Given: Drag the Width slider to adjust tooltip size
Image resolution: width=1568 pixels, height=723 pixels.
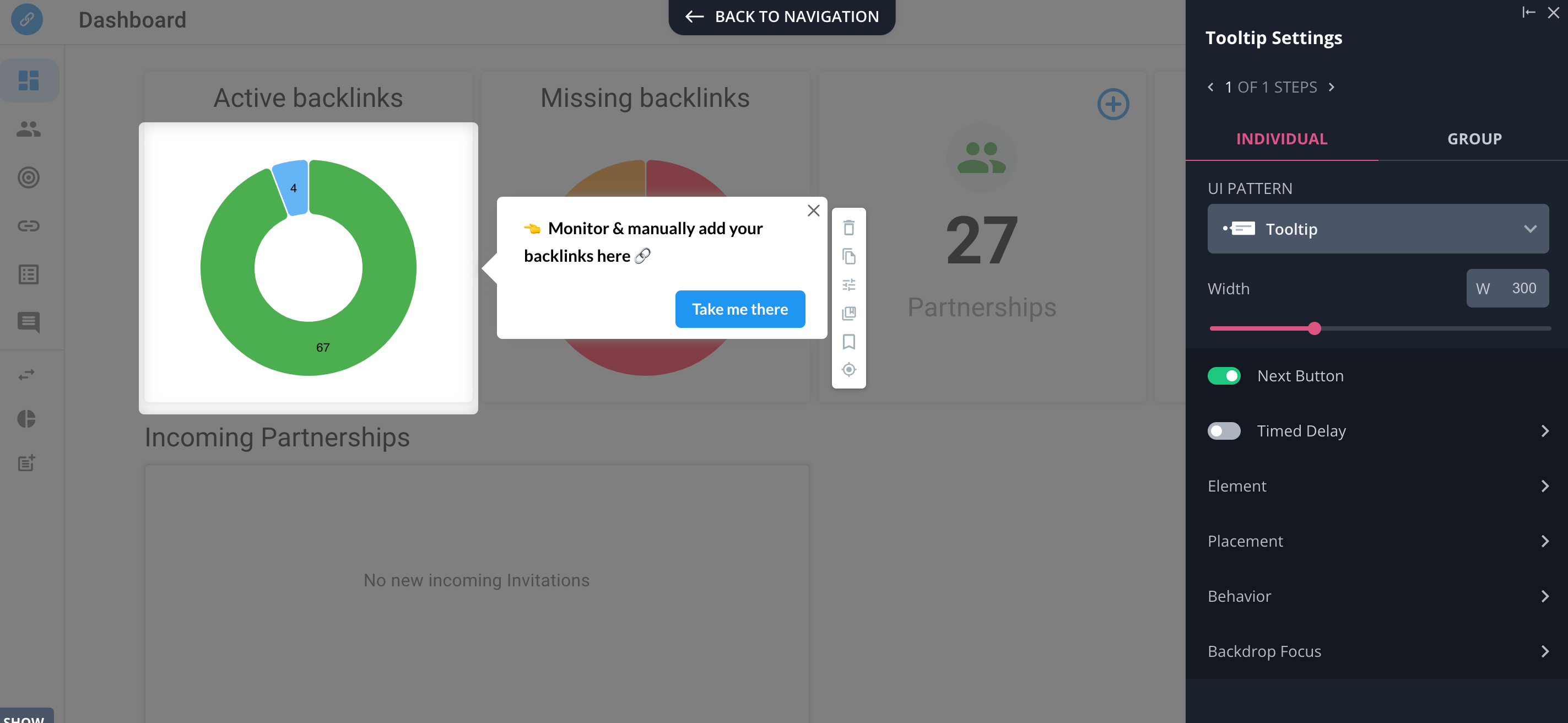Looking at the screenshot, I should click(1314, 327).
